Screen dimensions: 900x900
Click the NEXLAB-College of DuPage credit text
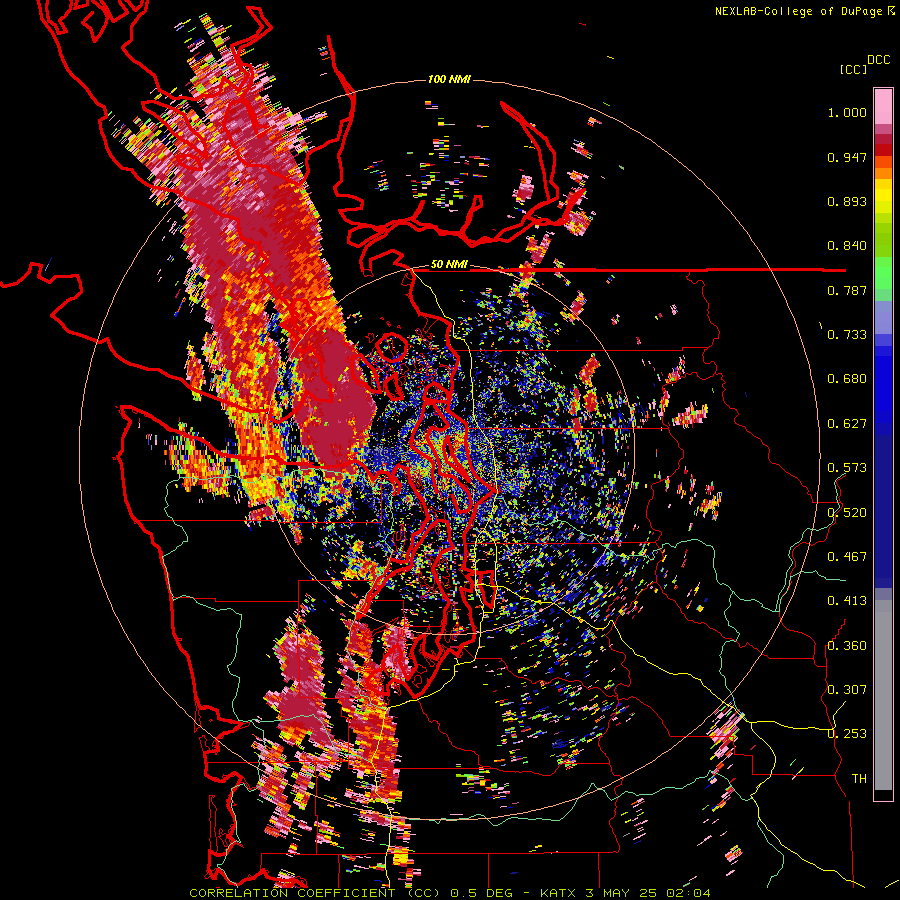pos(800,11)
